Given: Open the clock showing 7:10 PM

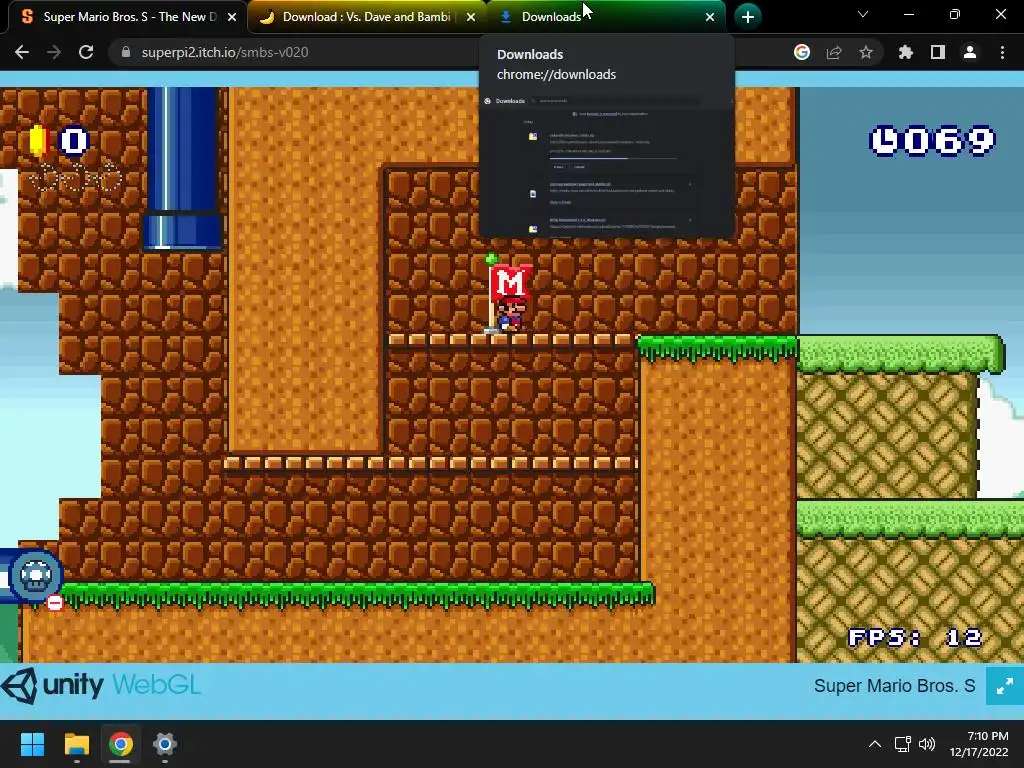Looking at the screenshot, I should point(979,744).
